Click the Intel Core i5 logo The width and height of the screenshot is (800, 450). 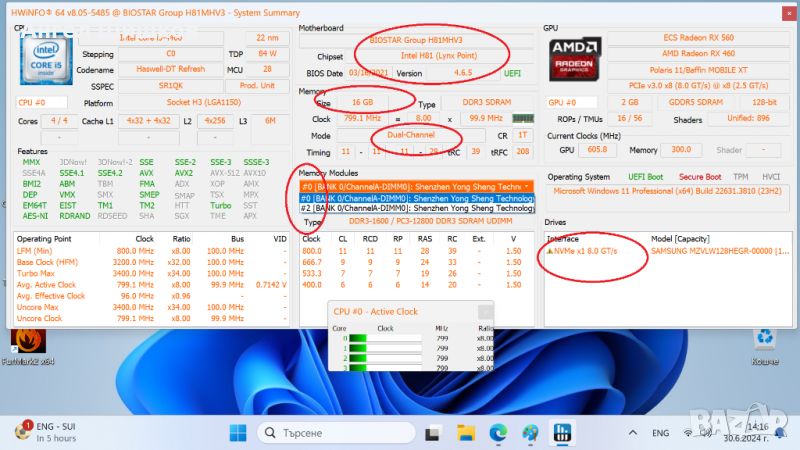click(46, 59)
